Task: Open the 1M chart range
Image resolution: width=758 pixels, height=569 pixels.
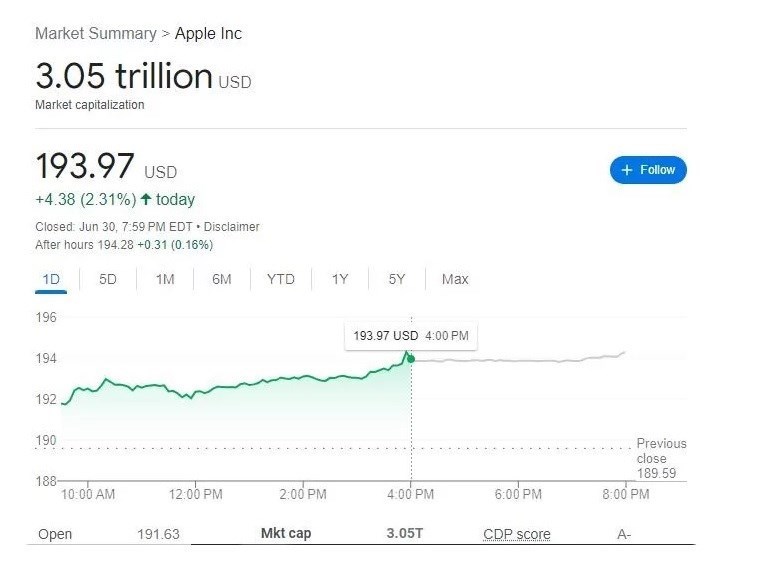Action: pyautogui.click(x=165, y=279)
